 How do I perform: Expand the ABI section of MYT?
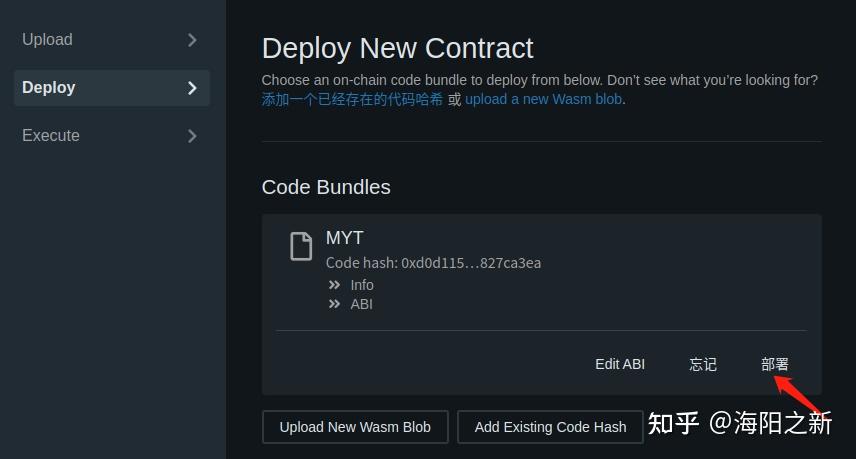350,304
